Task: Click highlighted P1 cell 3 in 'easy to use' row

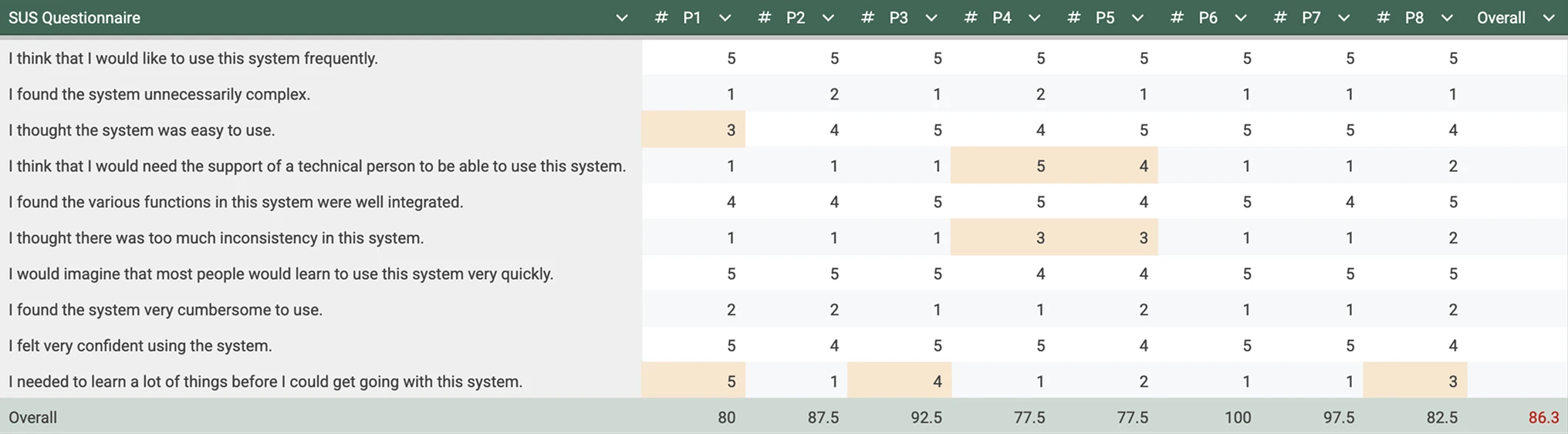Action: (x=693, y=130)
